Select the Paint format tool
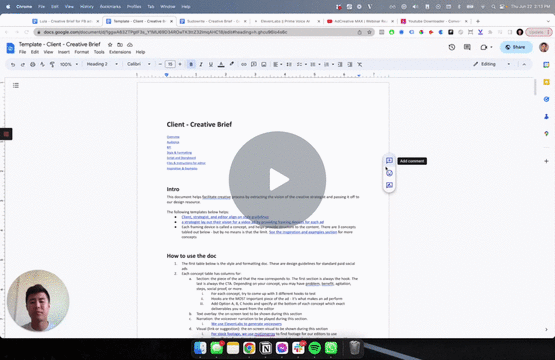This screenshot has height=360, width=555. tap(52, 64)
